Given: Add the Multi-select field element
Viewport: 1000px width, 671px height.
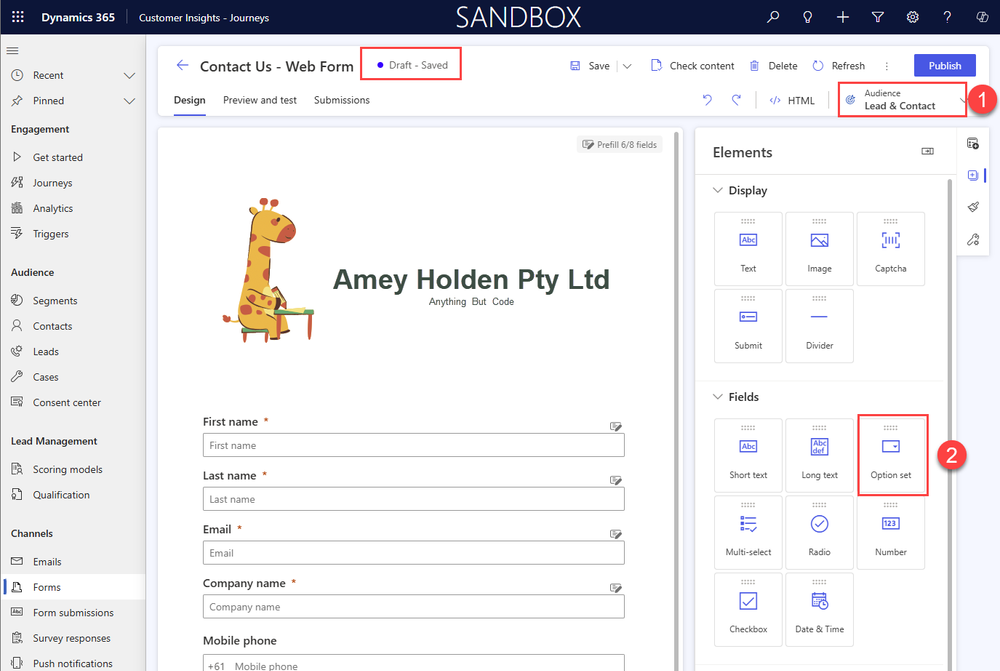Looking at the screenshot, I should click(x=748, y=533).
